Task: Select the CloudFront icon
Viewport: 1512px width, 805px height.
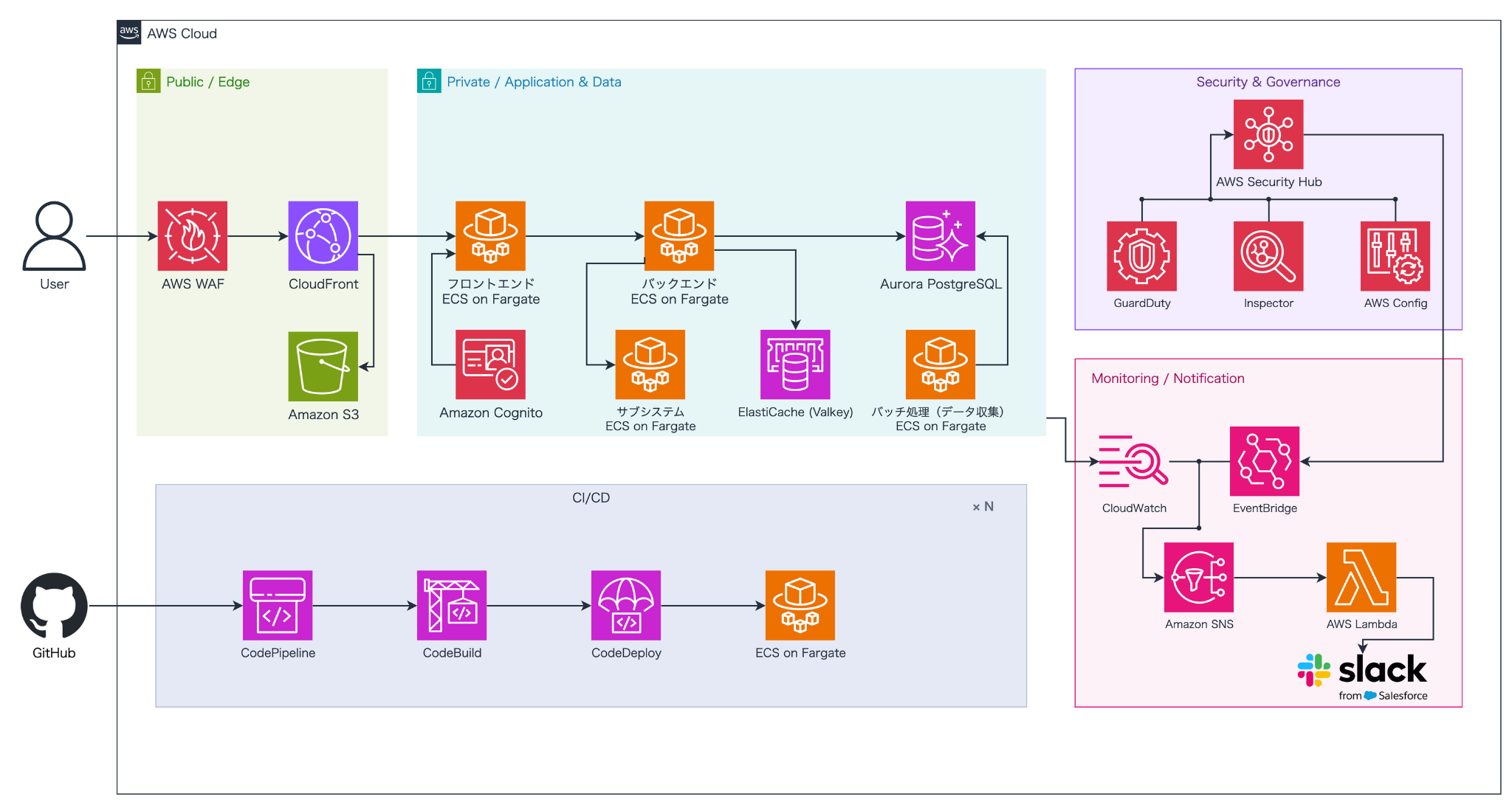Action: (323, 236)
